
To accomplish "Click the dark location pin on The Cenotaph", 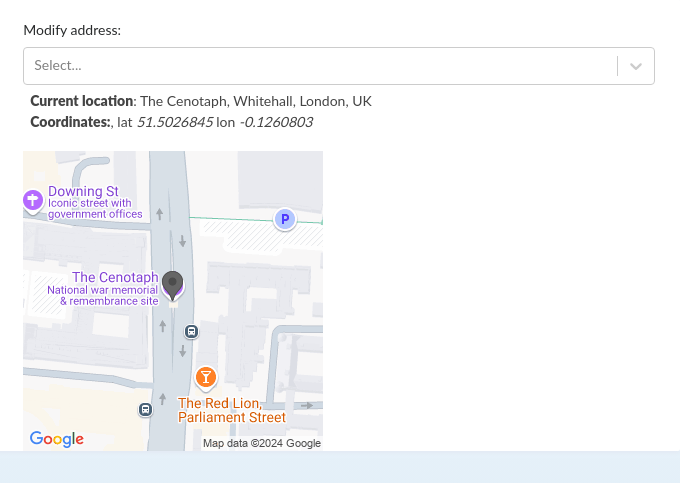I will point(173,286).
